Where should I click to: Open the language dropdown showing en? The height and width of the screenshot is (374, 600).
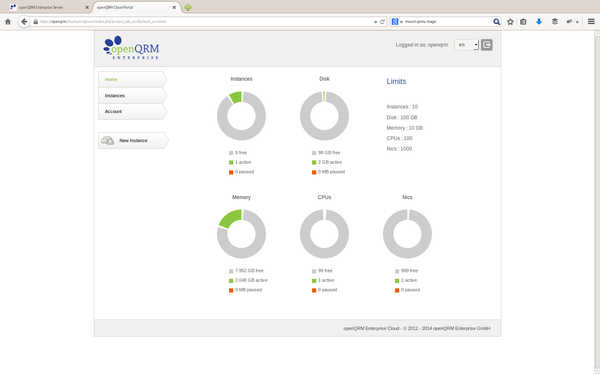[466, 45]
